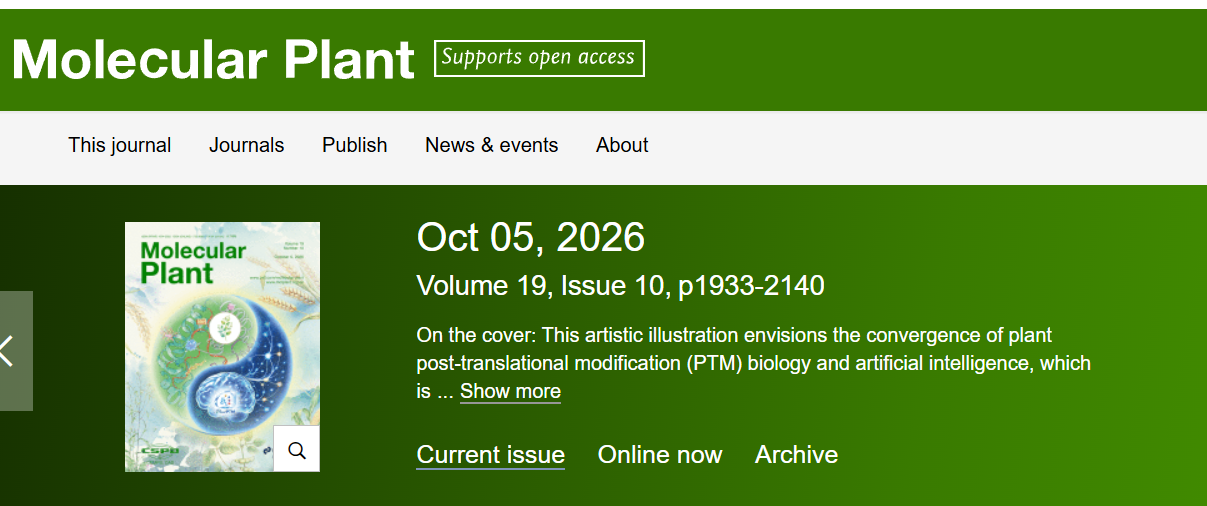
Task: Expand cover description with Show more
Action: [x=510, y=391]
